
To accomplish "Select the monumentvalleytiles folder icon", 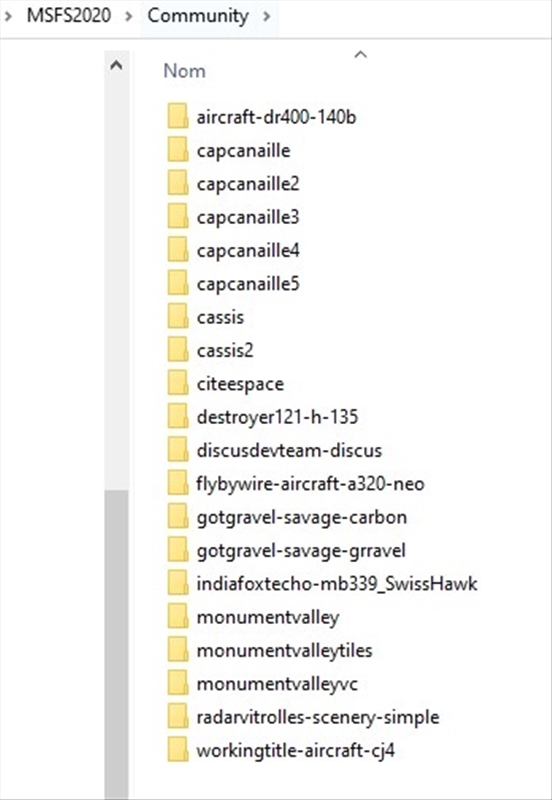I will [x=178, y=650].
